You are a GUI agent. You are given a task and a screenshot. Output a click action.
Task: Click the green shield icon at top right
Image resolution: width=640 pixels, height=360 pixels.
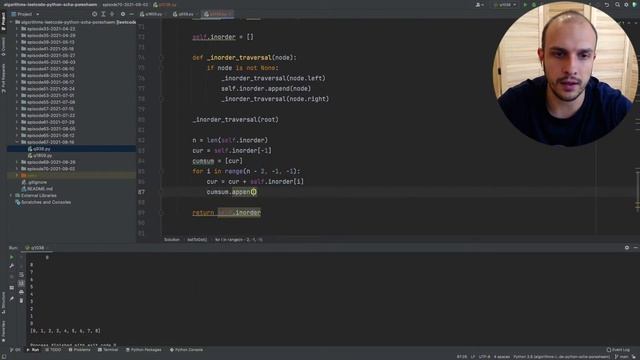[635, 4]
